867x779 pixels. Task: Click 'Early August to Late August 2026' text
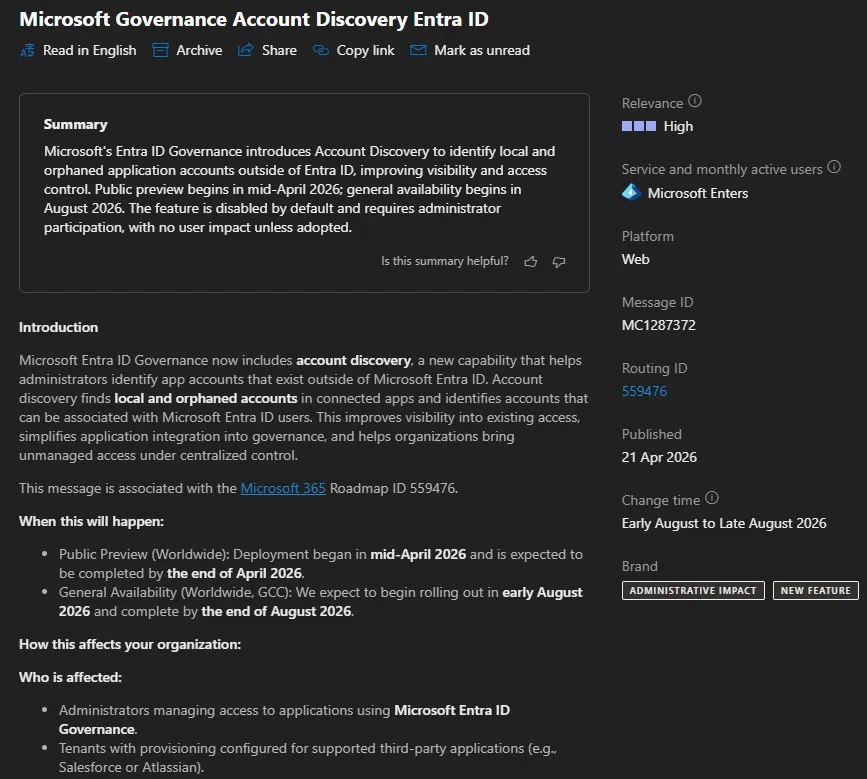(x=724, y=523)
